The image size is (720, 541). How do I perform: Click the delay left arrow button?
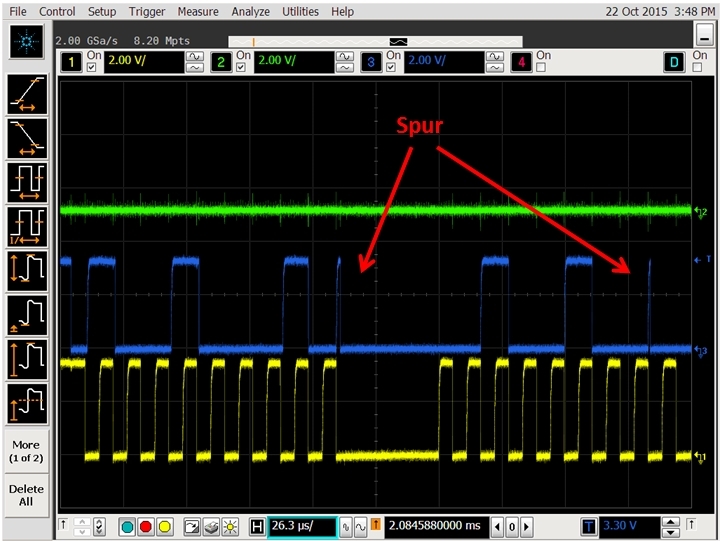497,527
